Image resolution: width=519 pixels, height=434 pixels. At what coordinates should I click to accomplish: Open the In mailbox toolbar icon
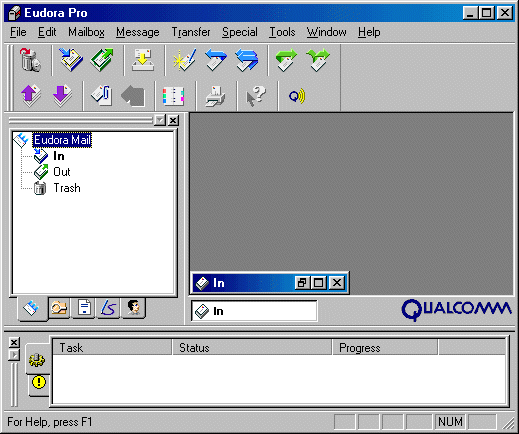71,60
